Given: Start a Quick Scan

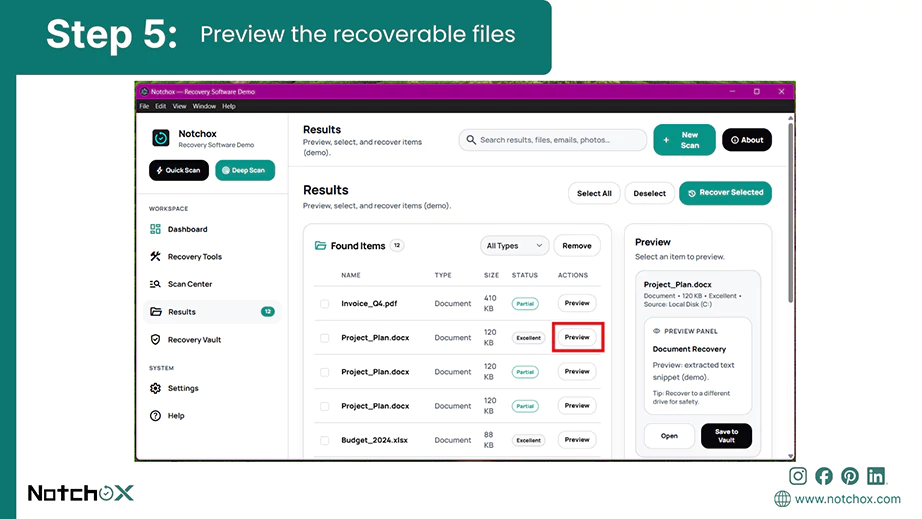Looking at the screenshot, I should tap(179, 170).
